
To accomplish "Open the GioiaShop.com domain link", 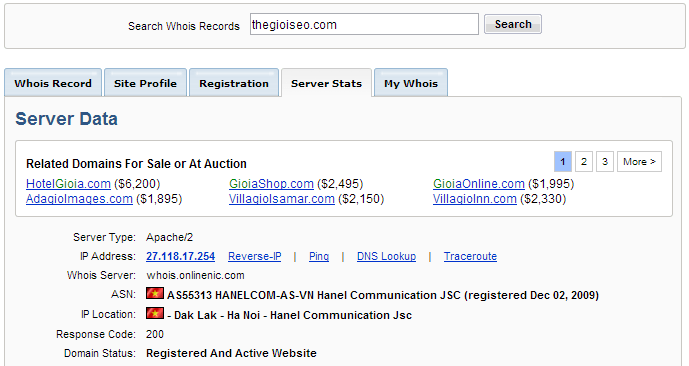I will tap(271, 184).
